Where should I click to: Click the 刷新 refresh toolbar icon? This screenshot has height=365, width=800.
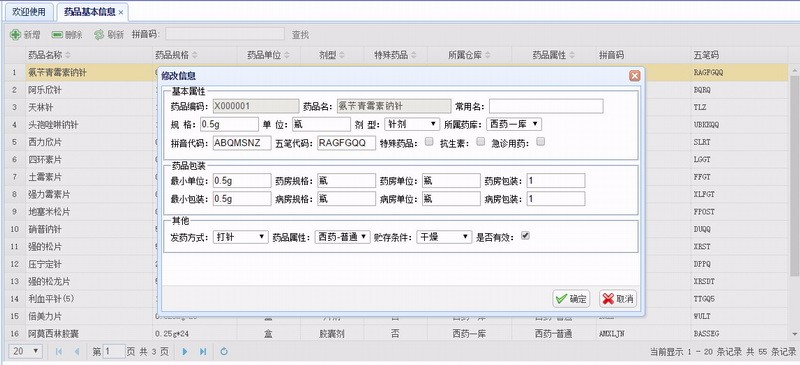tap(99, 35)
